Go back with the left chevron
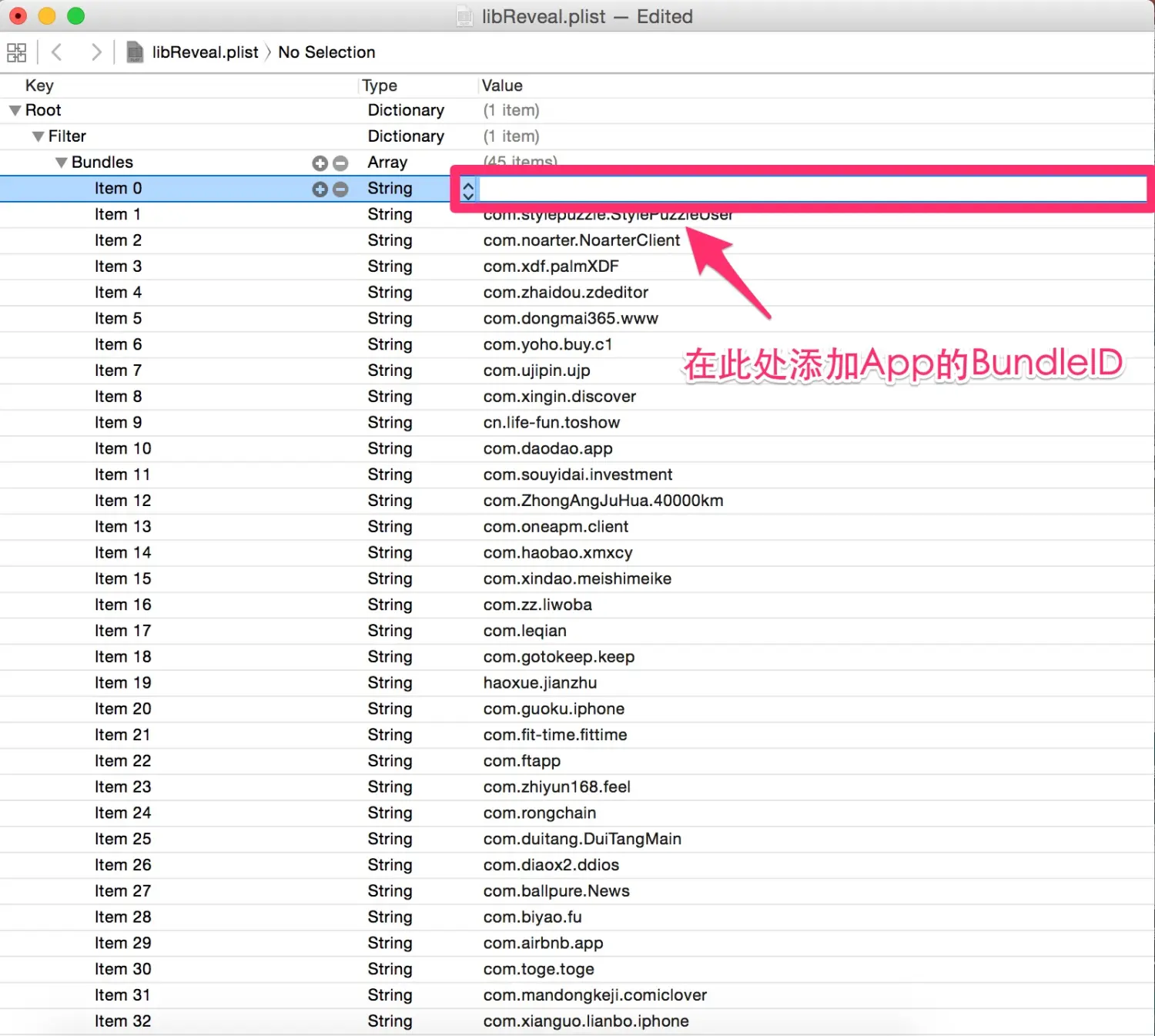The image size is (1155, 1036). coord(56,52)
